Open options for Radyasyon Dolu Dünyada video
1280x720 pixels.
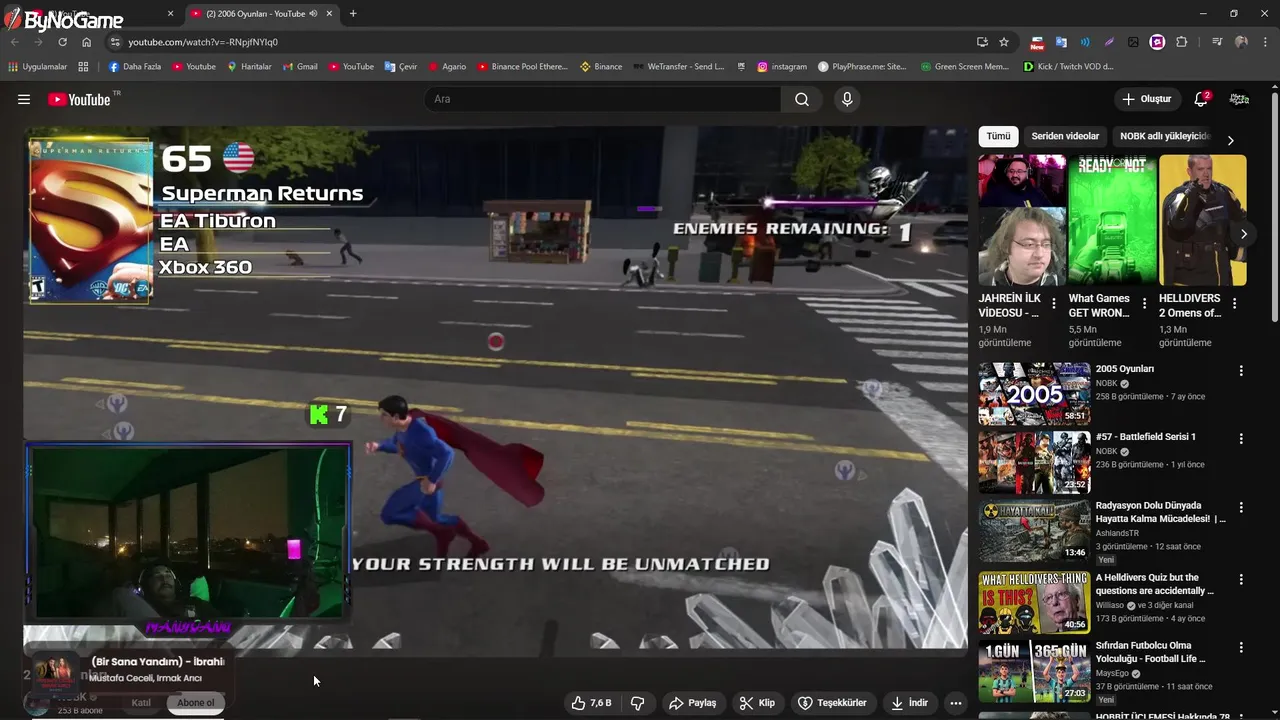1241,507
